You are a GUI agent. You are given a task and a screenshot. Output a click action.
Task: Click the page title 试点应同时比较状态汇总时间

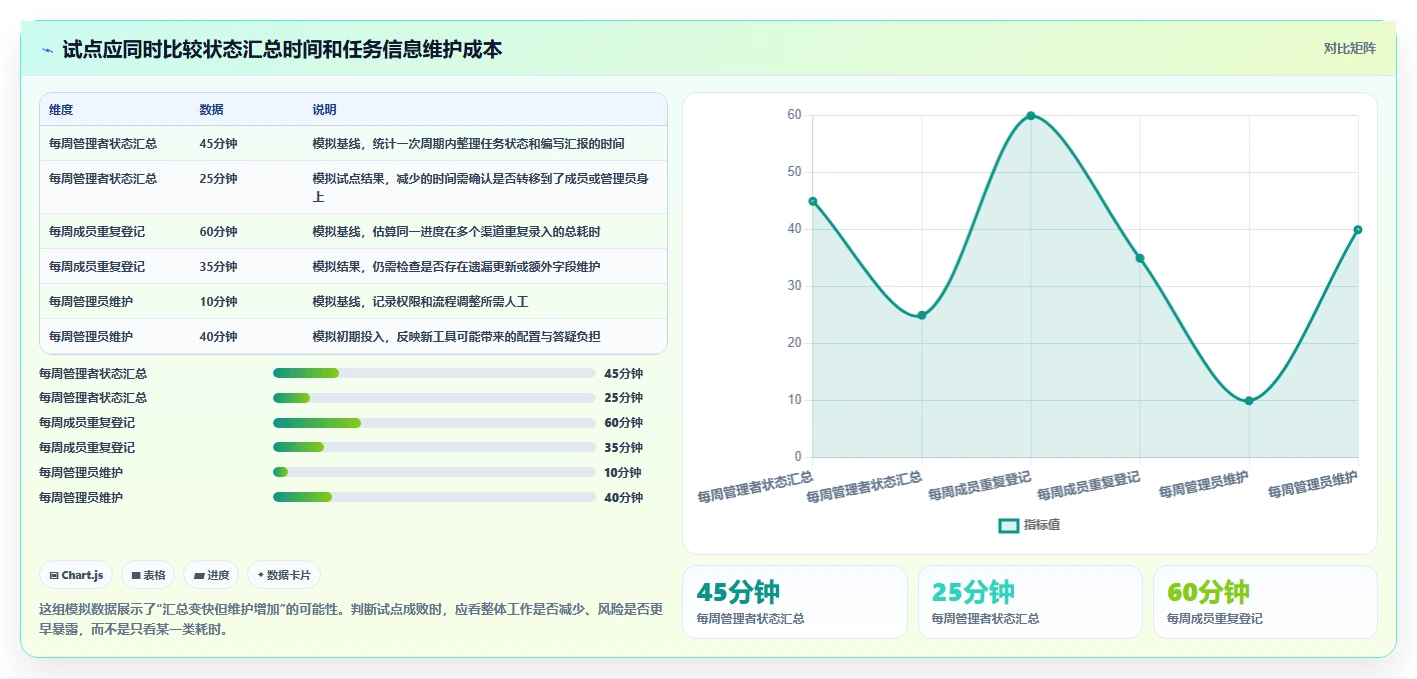click(282, 49)
